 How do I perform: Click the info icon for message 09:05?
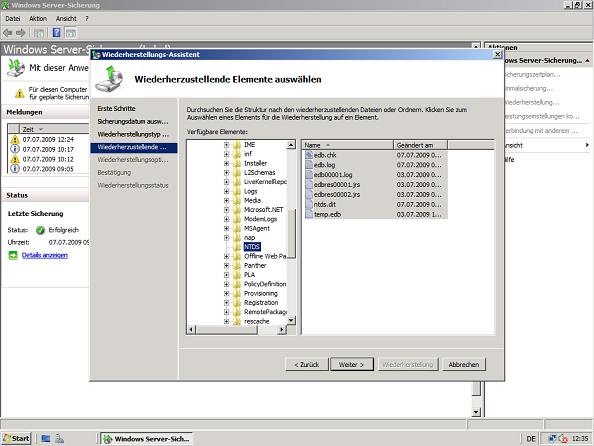(15, 169)
